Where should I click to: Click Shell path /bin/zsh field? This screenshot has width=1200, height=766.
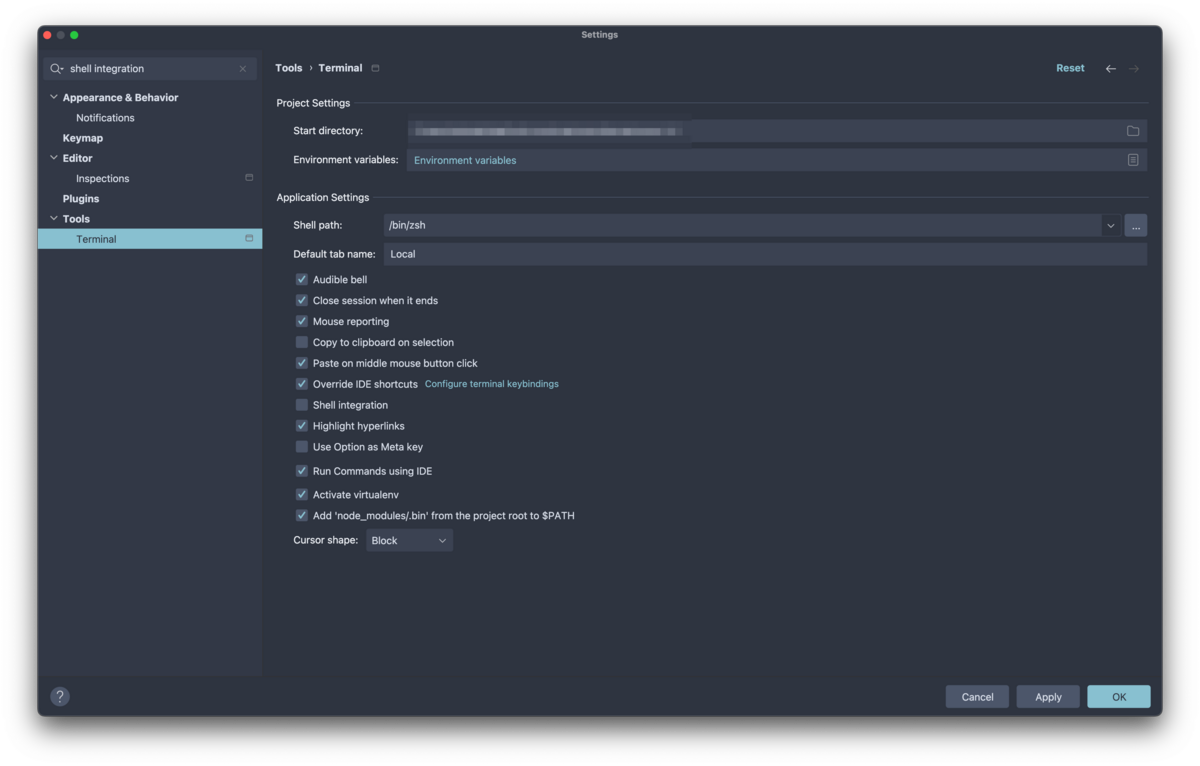tap(742, 226)
